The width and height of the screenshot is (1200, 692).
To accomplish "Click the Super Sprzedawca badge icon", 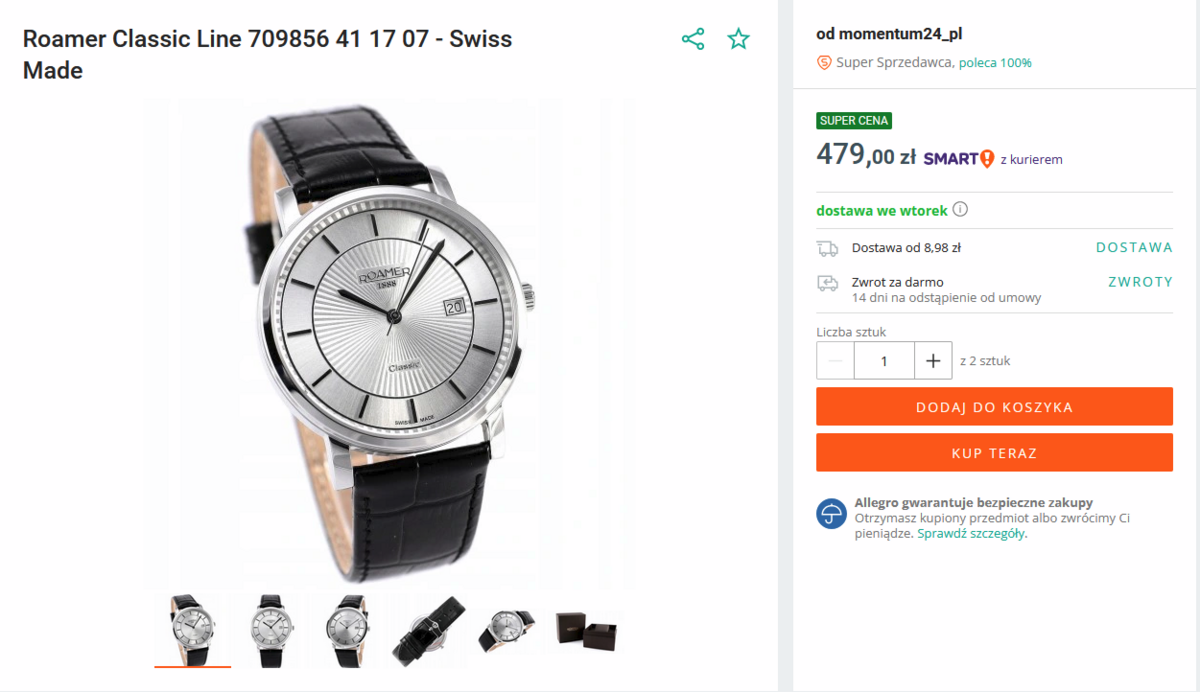I will point(824,62).
